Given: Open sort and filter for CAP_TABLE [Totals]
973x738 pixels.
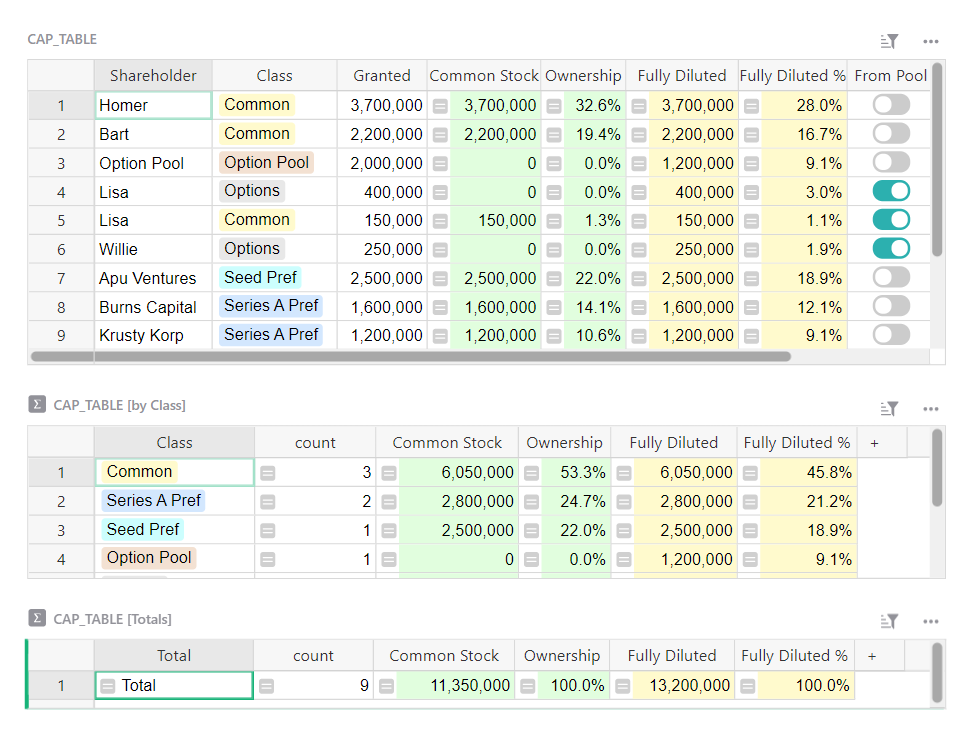Looking at the screenshot, I should 888,619.
